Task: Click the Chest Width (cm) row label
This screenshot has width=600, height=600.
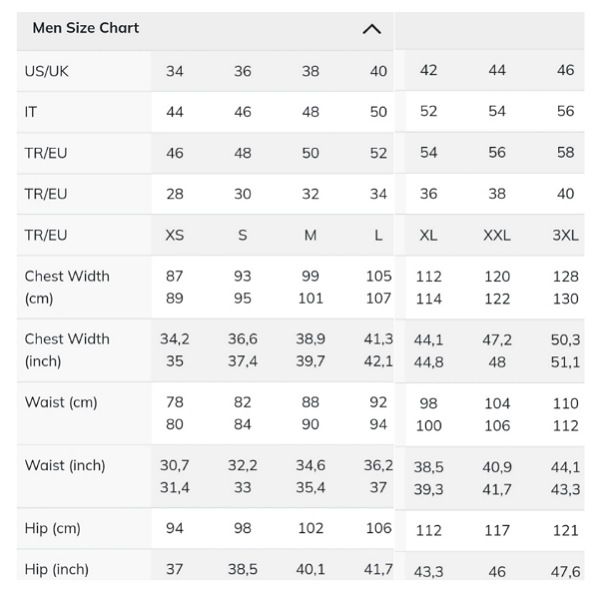Action: point(67,287)
